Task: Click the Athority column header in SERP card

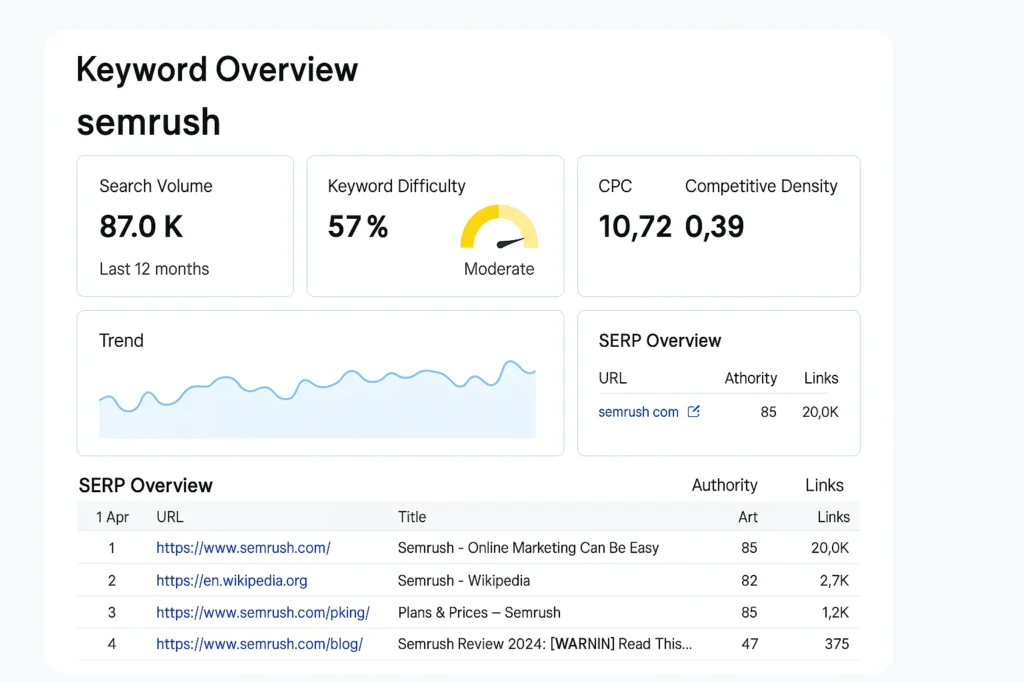Action: tap(750, 378)
